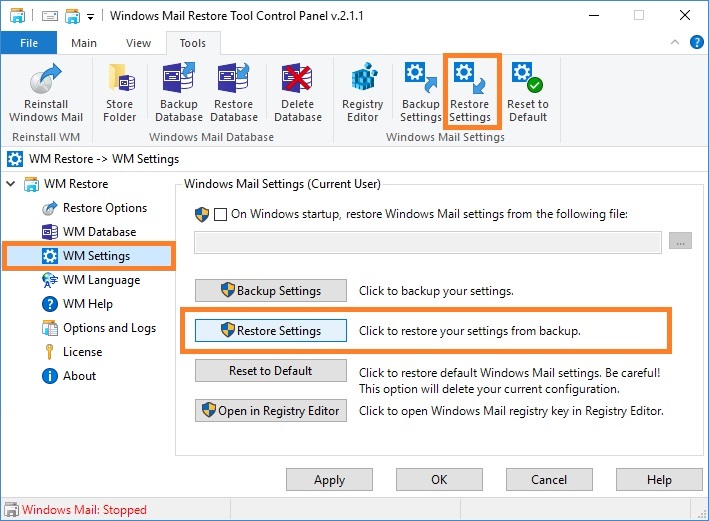
Task: Click Reinstall Windows Mail ribbon icon
Action: [46, 93]
